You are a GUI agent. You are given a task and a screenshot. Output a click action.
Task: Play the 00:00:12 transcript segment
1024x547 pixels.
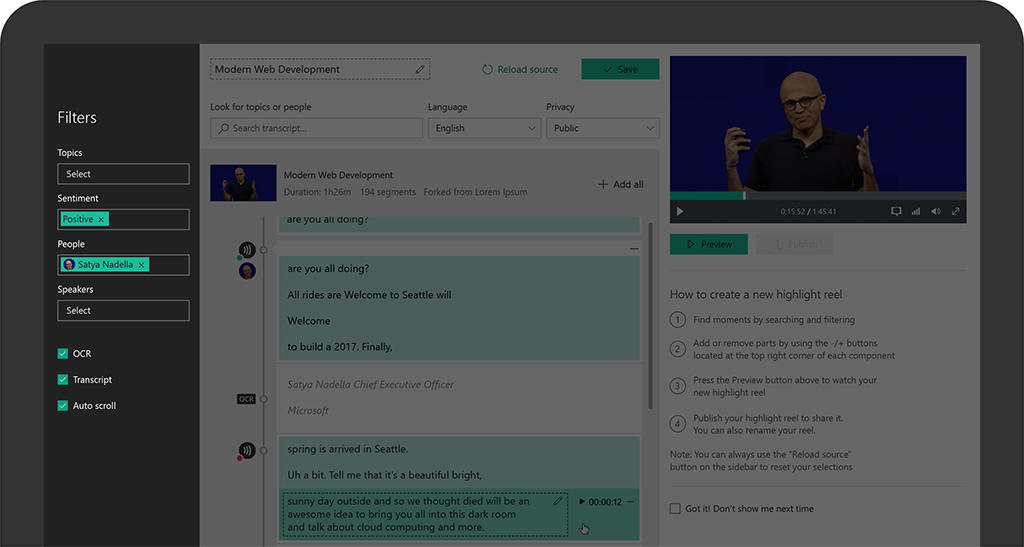coord(582,502)
